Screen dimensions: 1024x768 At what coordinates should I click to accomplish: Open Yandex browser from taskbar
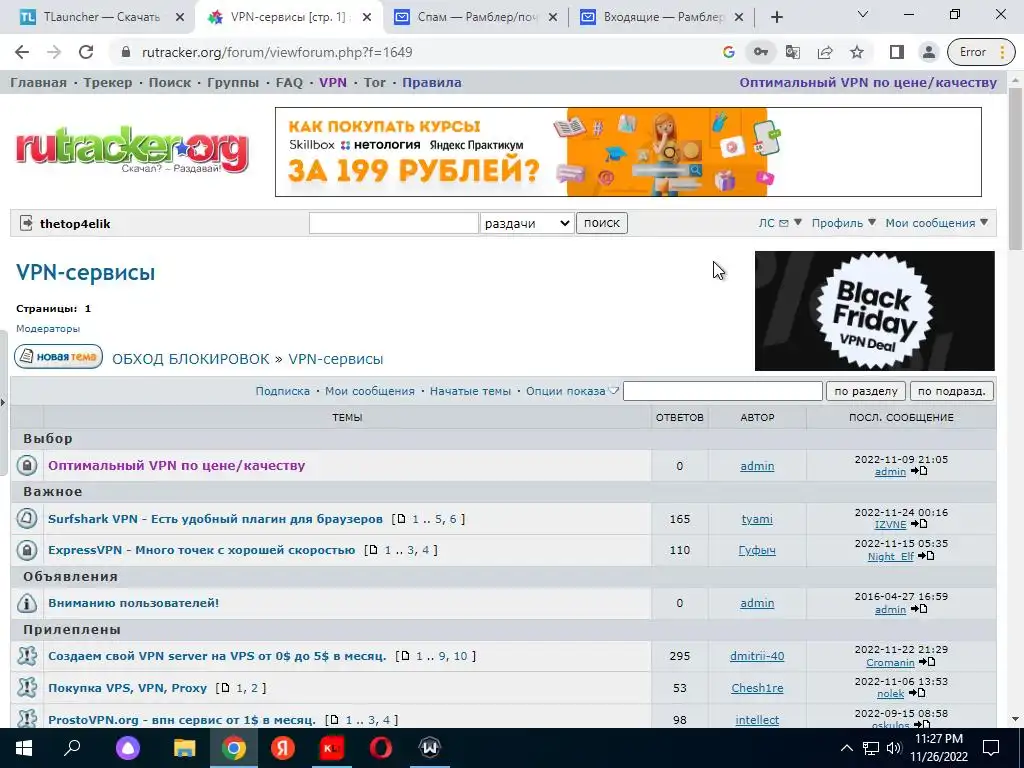point(283,748)
